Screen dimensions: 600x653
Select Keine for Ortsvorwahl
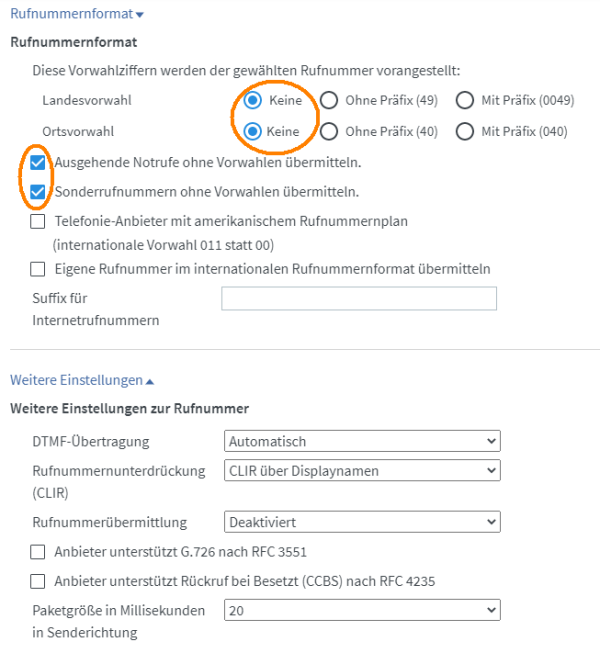[x=252, y=132]
